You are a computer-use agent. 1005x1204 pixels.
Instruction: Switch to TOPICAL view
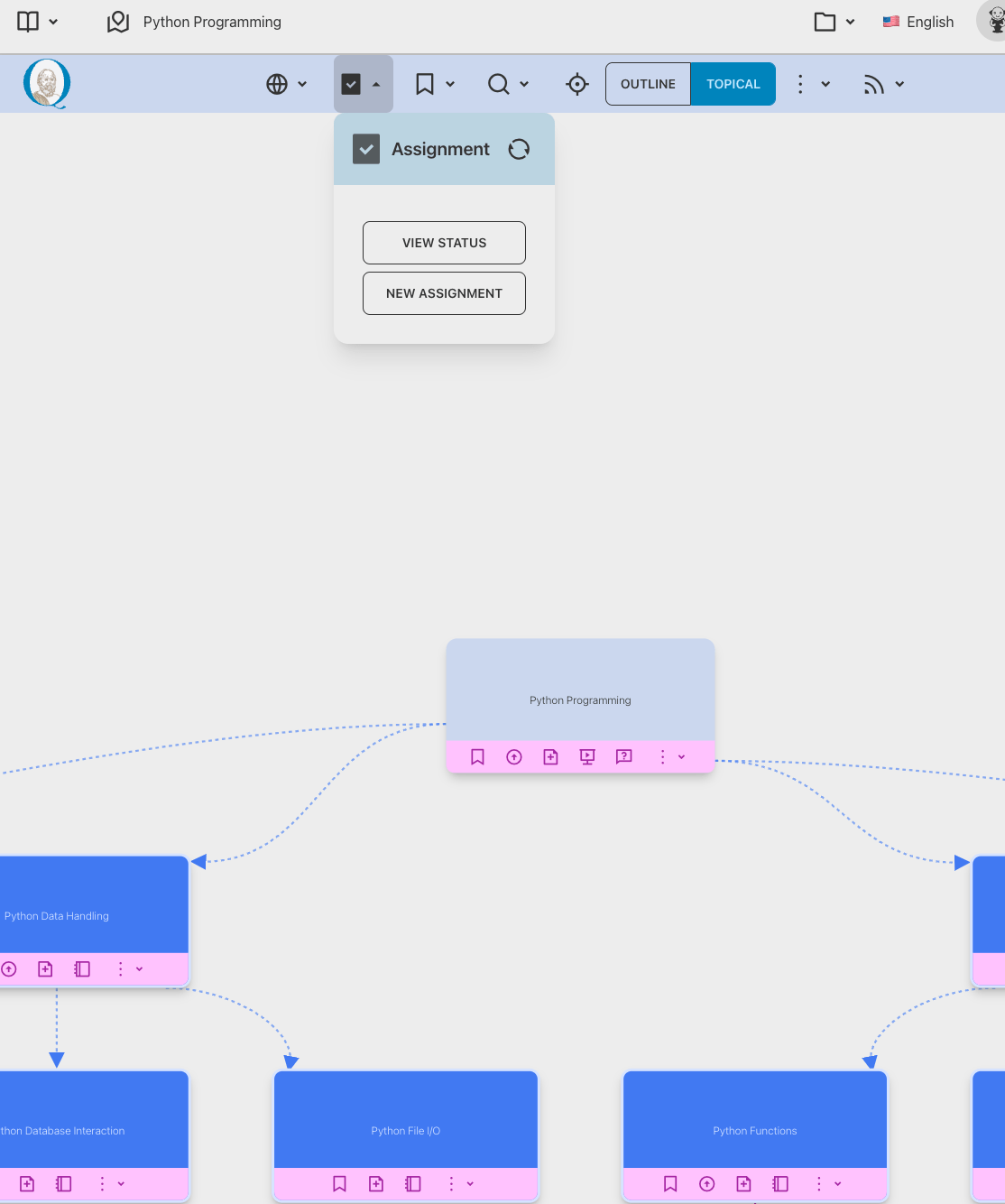pyautogui.click(x=733, y=84)
